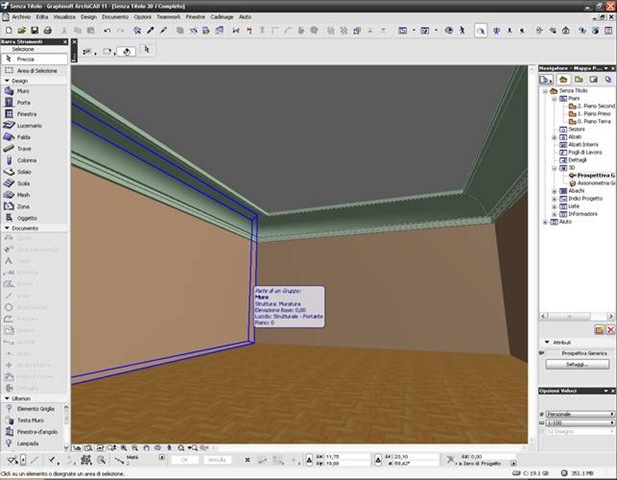Screen dimensions: 617x480
Task: Select the Lampada lamp tool
Action: point(27,442)
